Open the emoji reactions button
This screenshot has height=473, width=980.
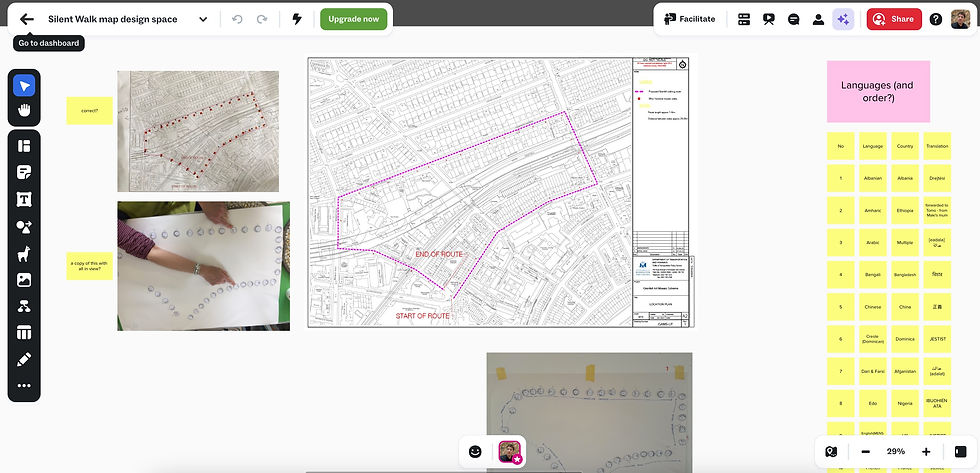[475, 452]
